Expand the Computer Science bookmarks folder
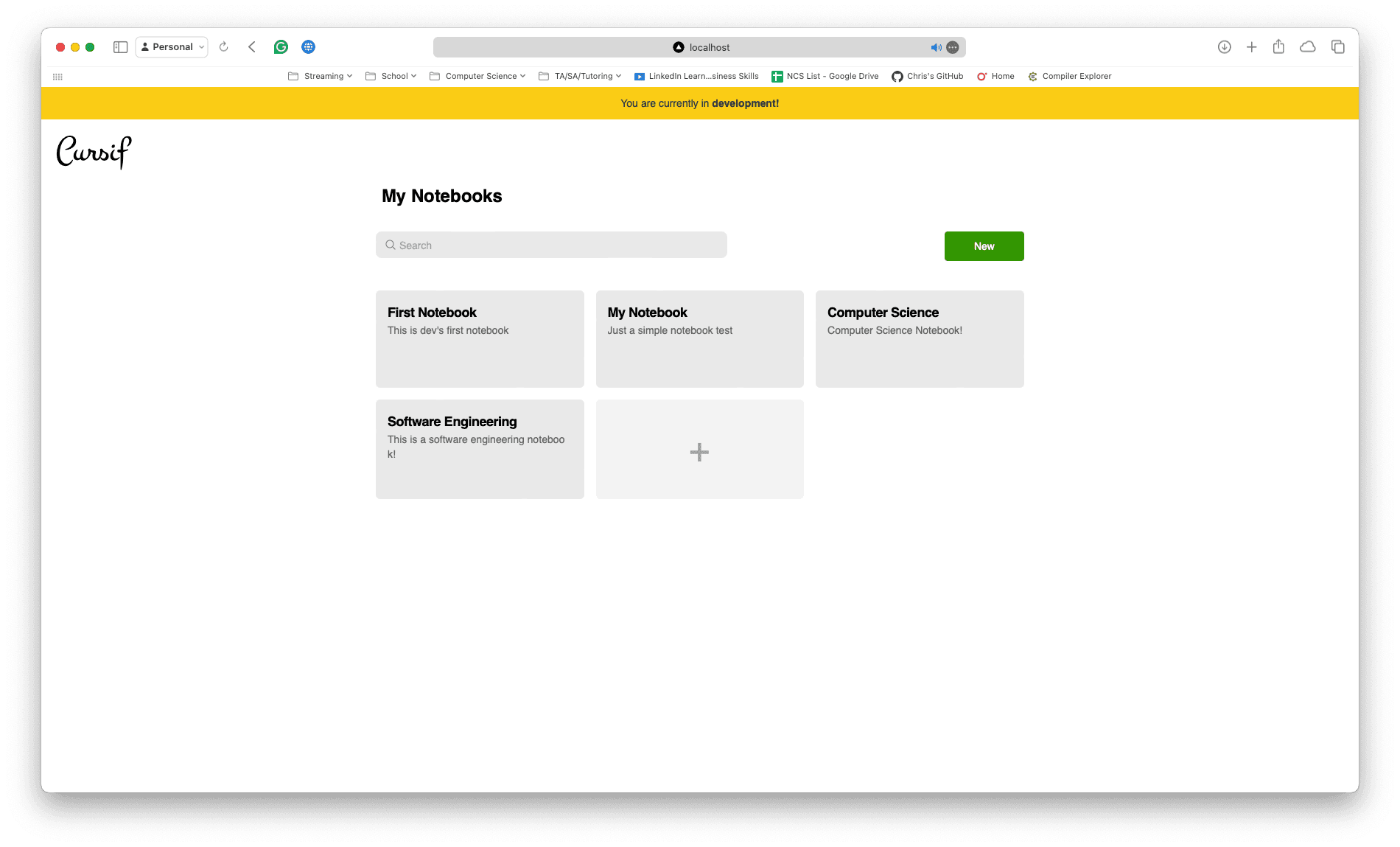The image size is (1400, 847). point(477,76)
